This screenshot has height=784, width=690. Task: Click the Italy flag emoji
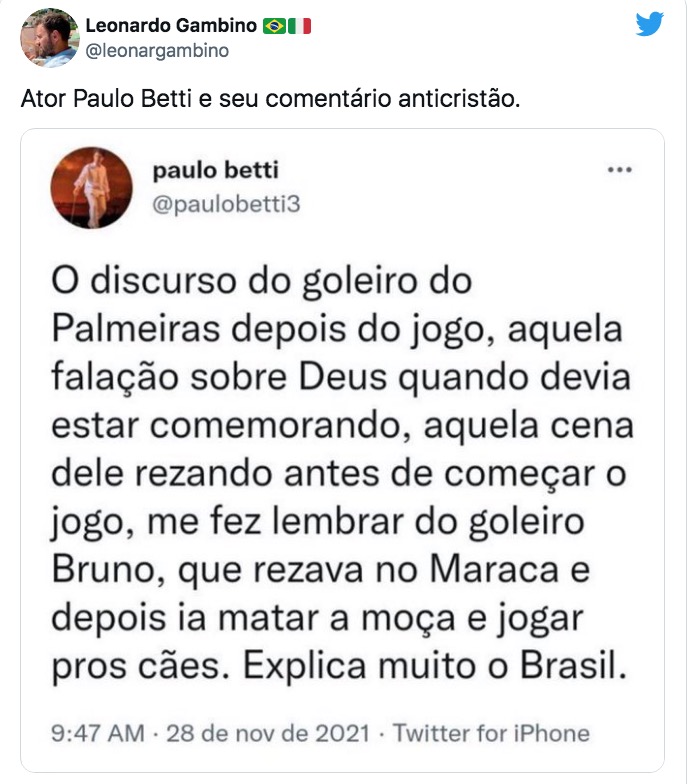pos(299,25)
